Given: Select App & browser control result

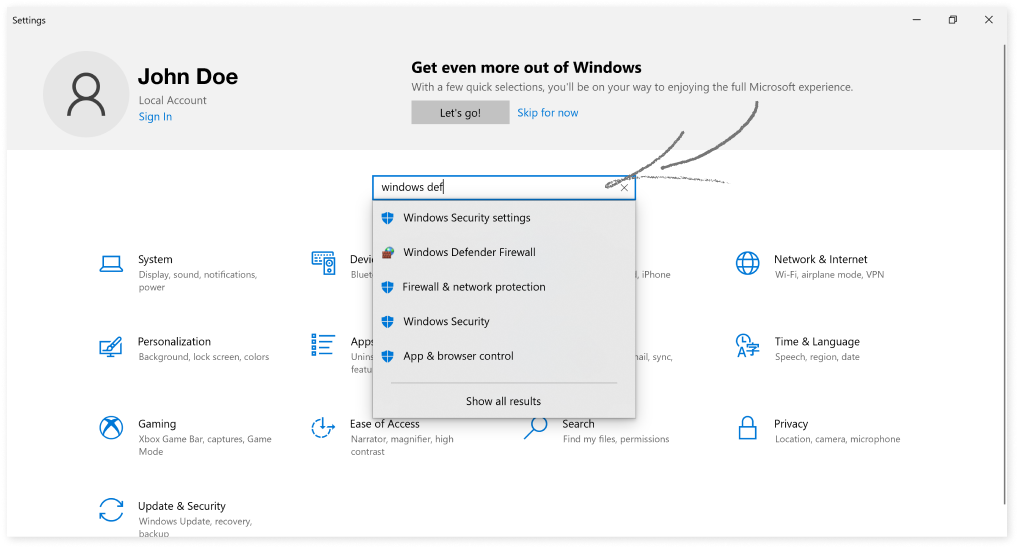Looking at the screenshot, I should coord(458,356).
